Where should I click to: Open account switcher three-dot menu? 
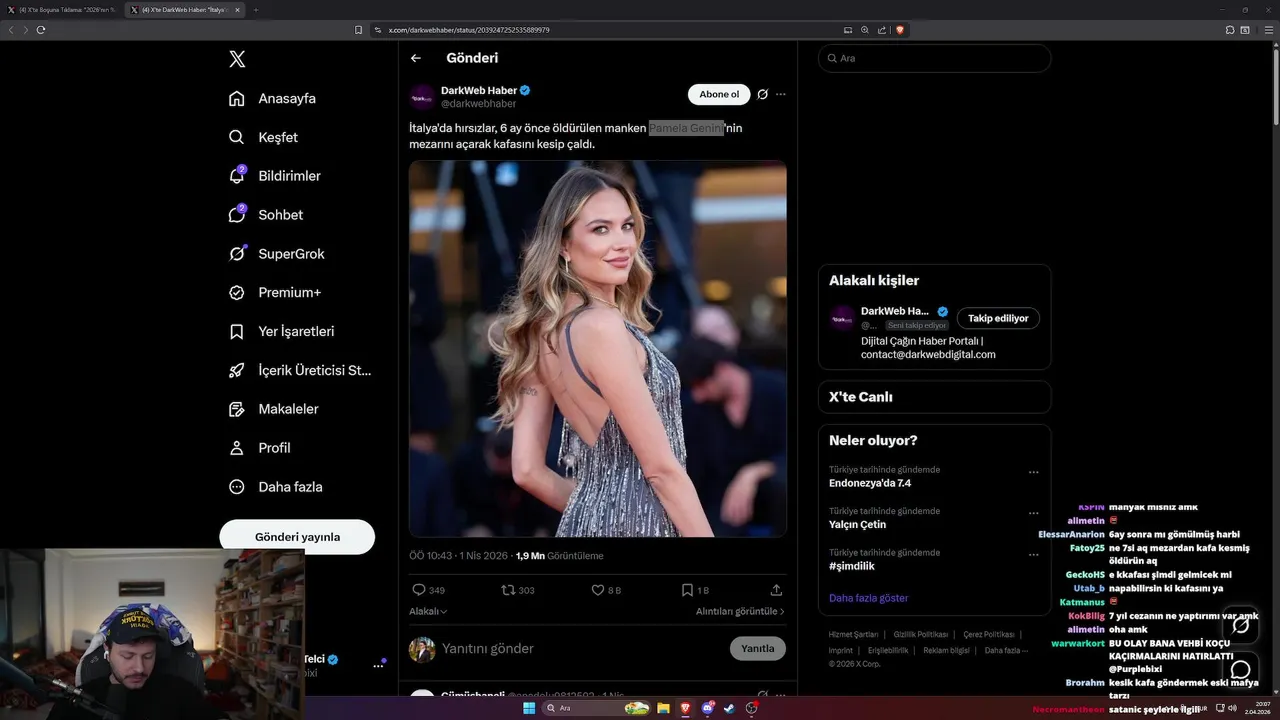click(x=379, y=665)
